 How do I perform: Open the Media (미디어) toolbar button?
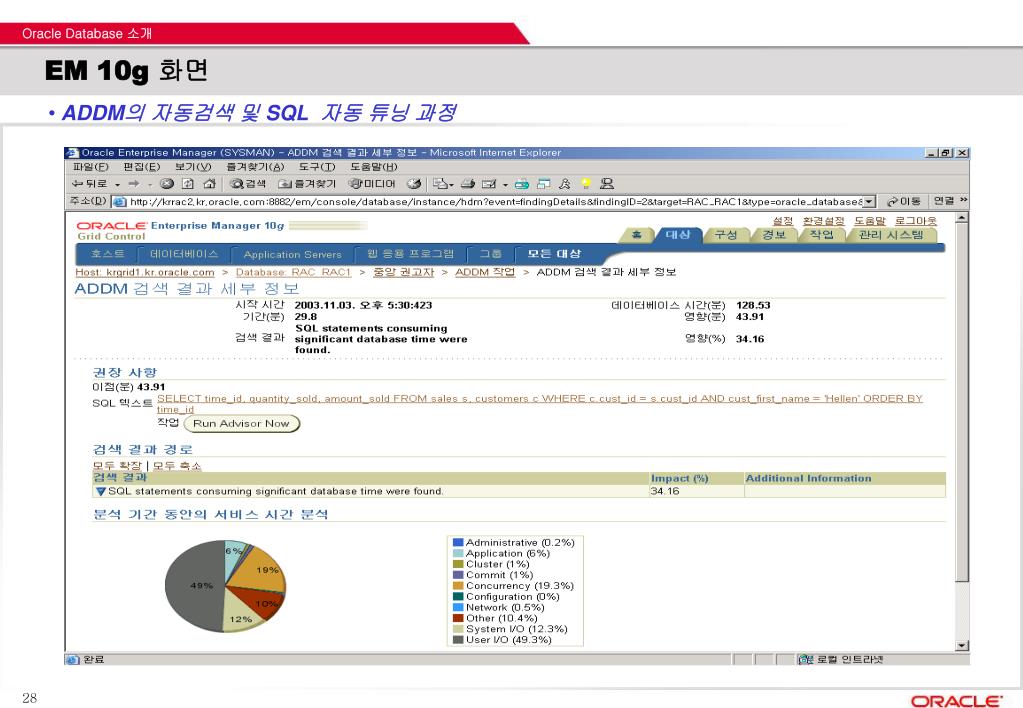[372, 184]
